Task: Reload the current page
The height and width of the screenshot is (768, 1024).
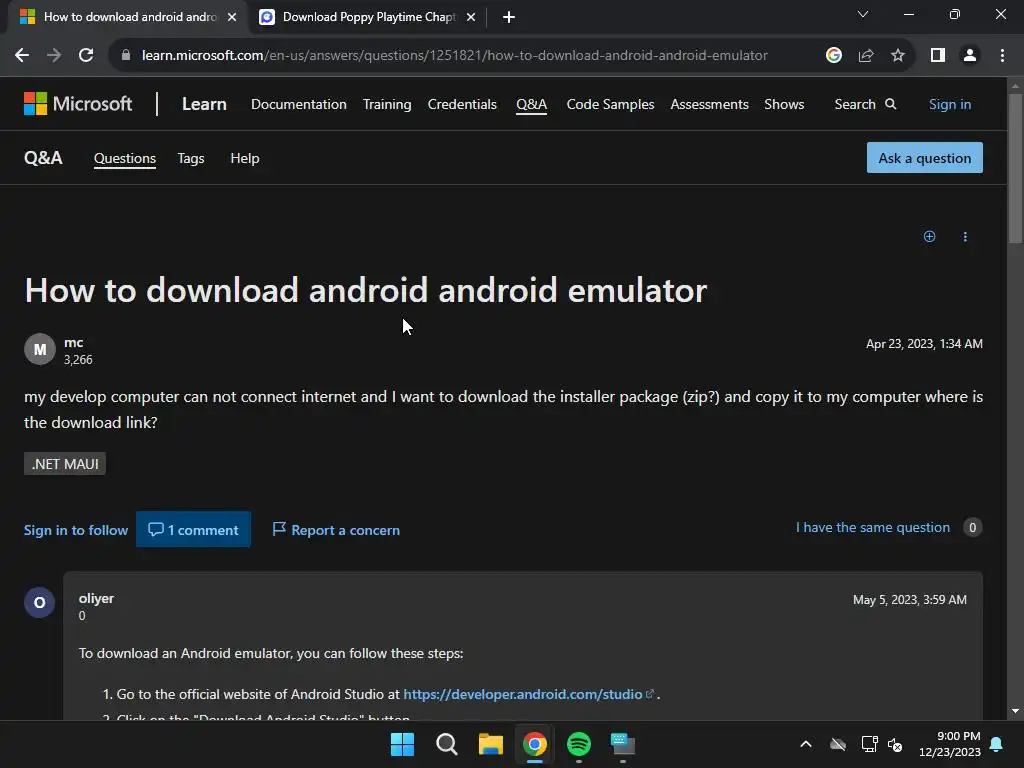Action: tap(86, 56)
